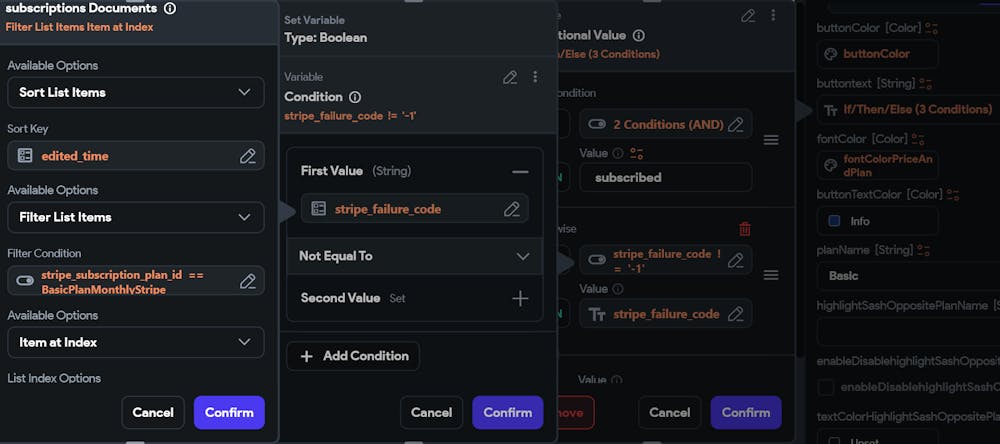Confirm the subscriptions Documents panel
The height and width of the screenshot is (444, 1000).
pyautogui.click(x=229, y=412)
